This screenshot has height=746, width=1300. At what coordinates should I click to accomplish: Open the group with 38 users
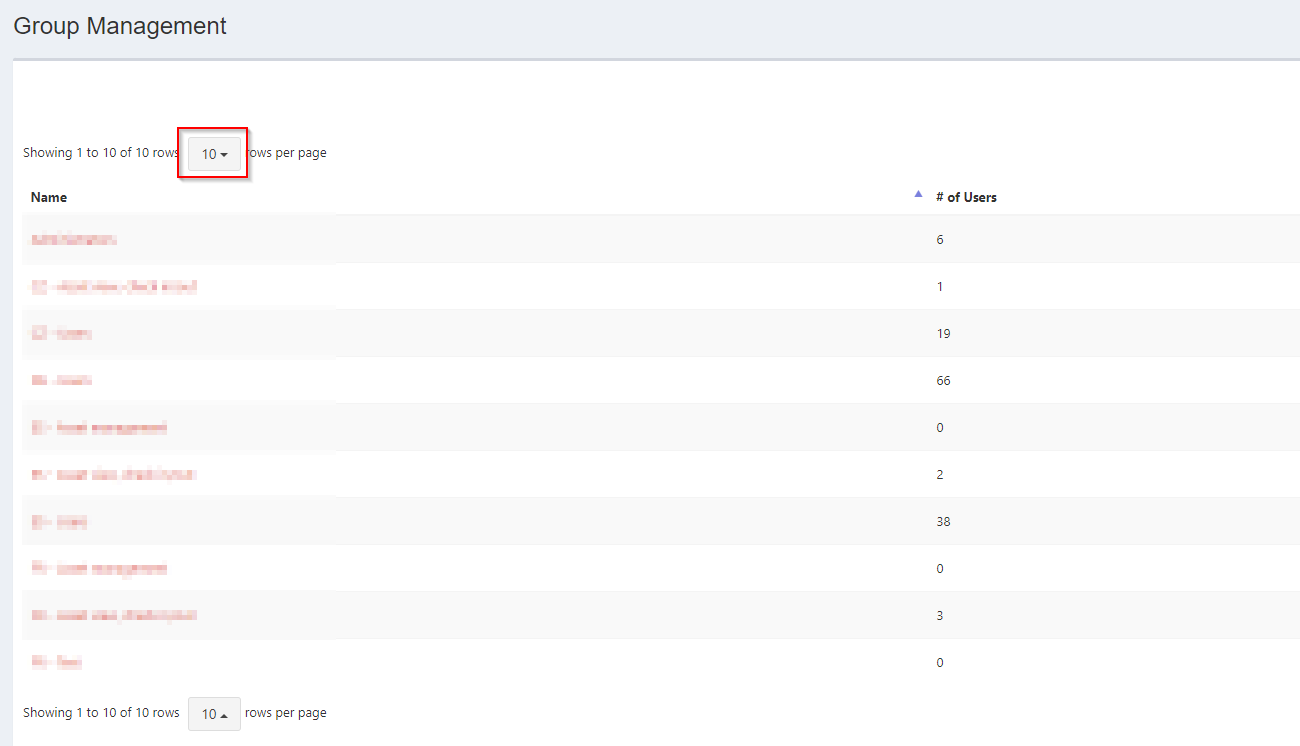(58, 521)
